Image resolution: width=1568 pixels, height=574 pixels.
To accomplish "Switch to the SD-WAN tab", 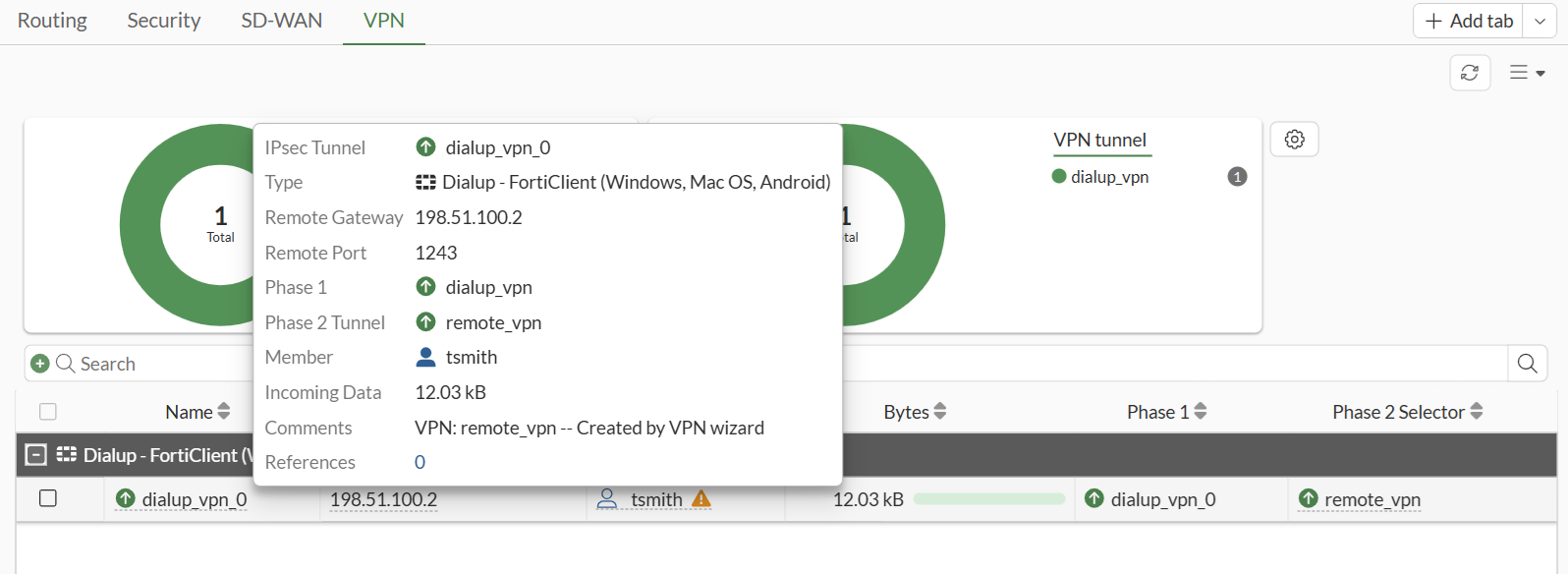I will point(281,21).
